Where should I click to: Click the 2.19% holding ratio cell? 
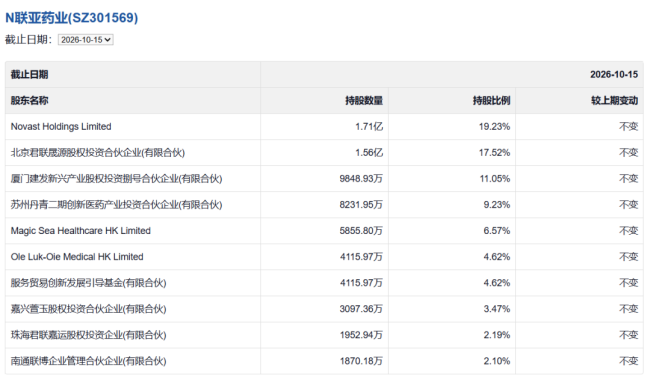497,335
